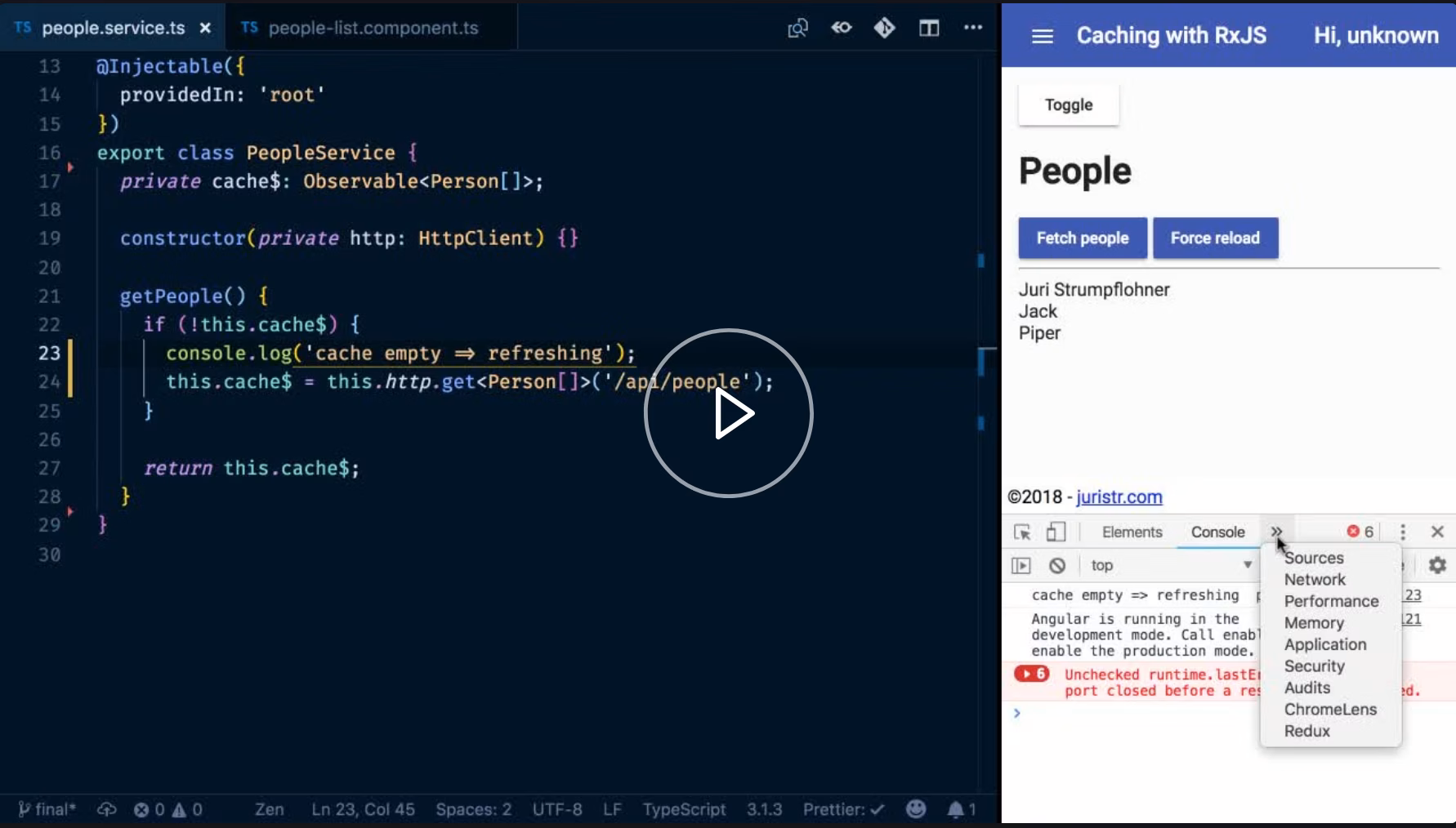
Task: Click the split editor icon
Action: point(928,29)
